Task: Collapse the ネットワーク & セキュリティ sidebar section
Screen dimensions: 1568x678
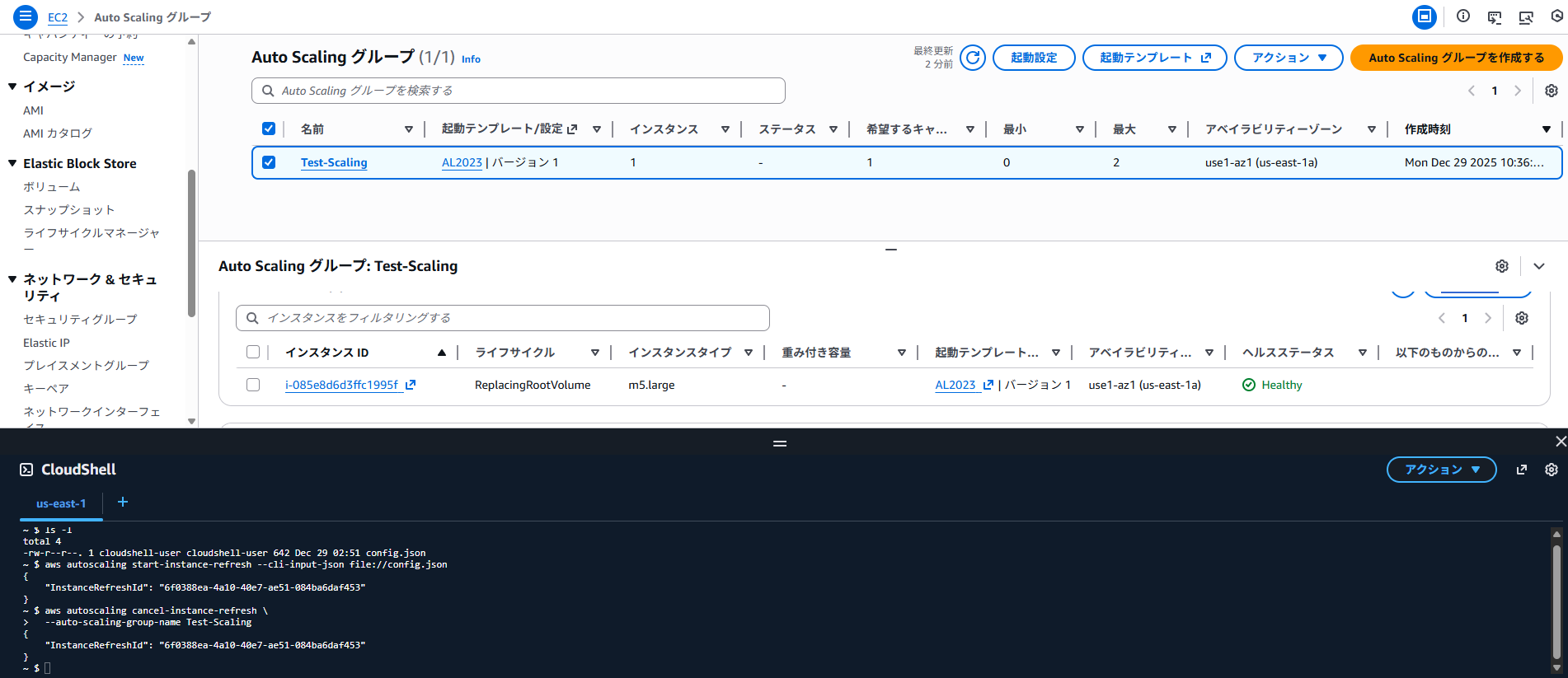Action: point(12,279)
